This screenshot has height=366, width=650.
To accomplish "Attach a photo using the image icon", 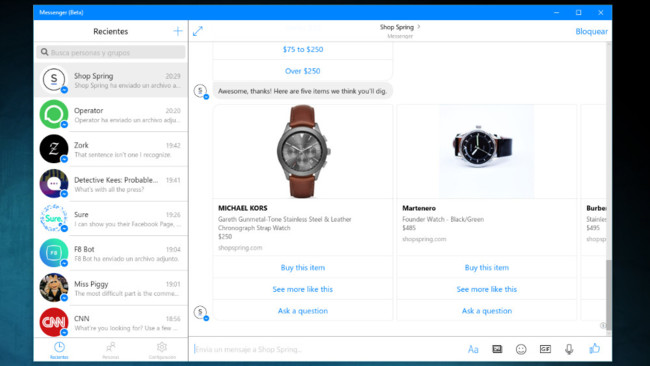I will pos(497,349).
